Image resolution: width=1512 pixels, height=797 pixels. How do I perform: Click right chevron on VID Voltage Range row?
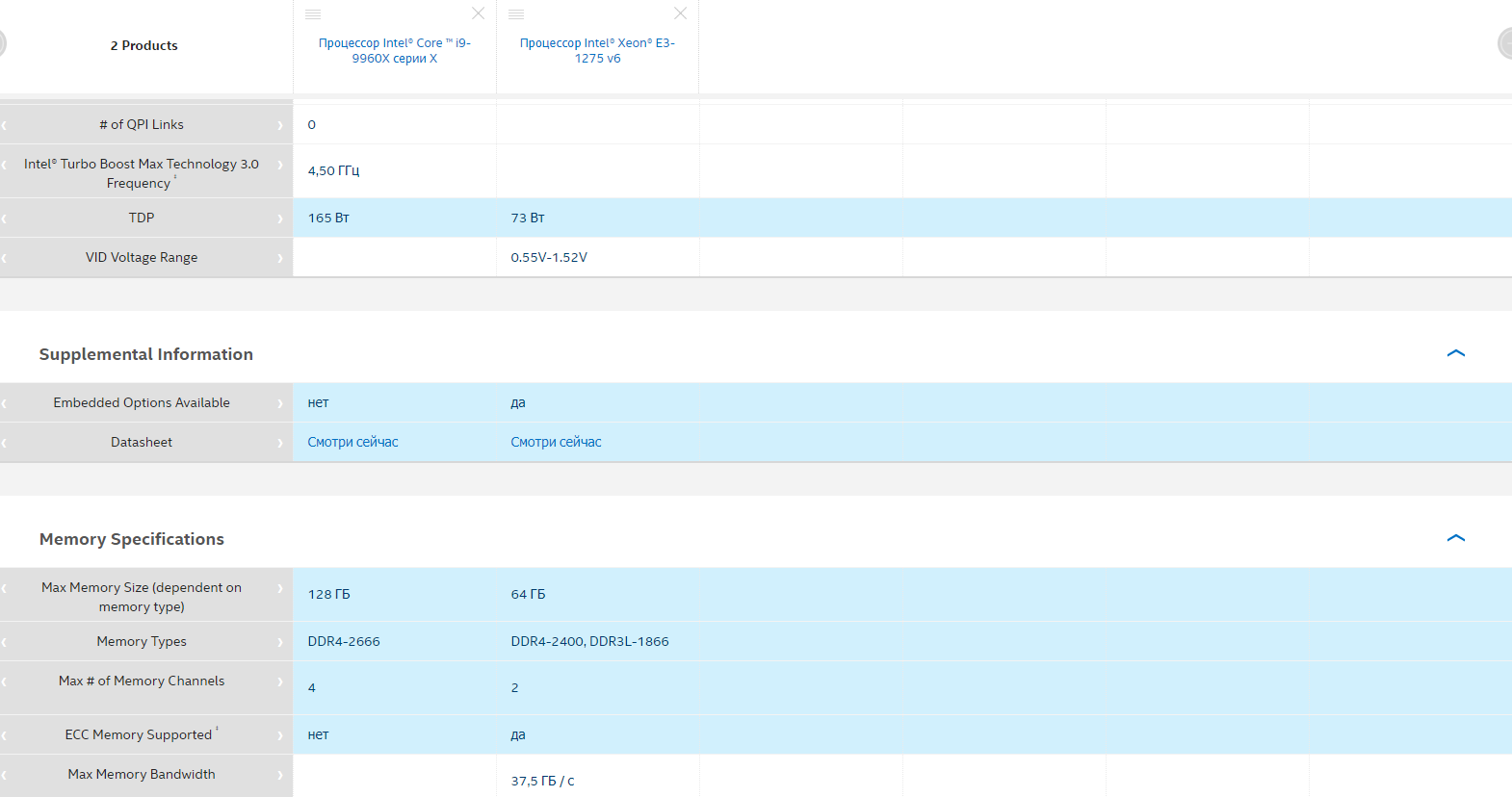click(280, 258)
